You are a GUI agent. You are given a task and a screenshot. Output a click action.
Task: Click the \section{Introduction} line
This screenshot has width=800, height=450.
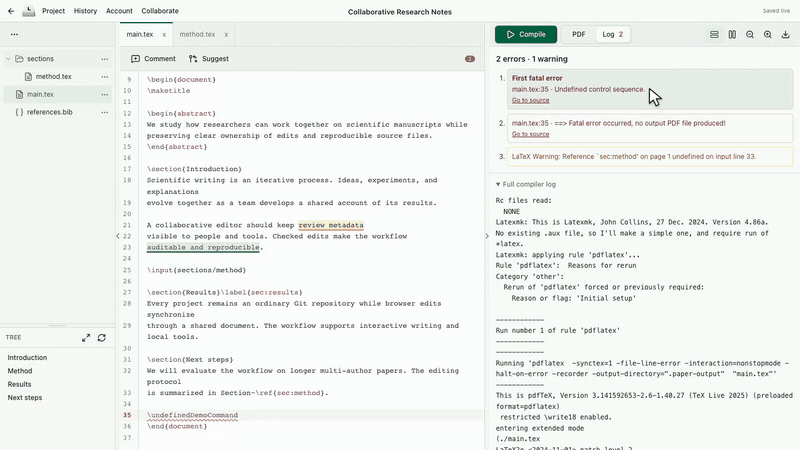click(x=194, y=169)
